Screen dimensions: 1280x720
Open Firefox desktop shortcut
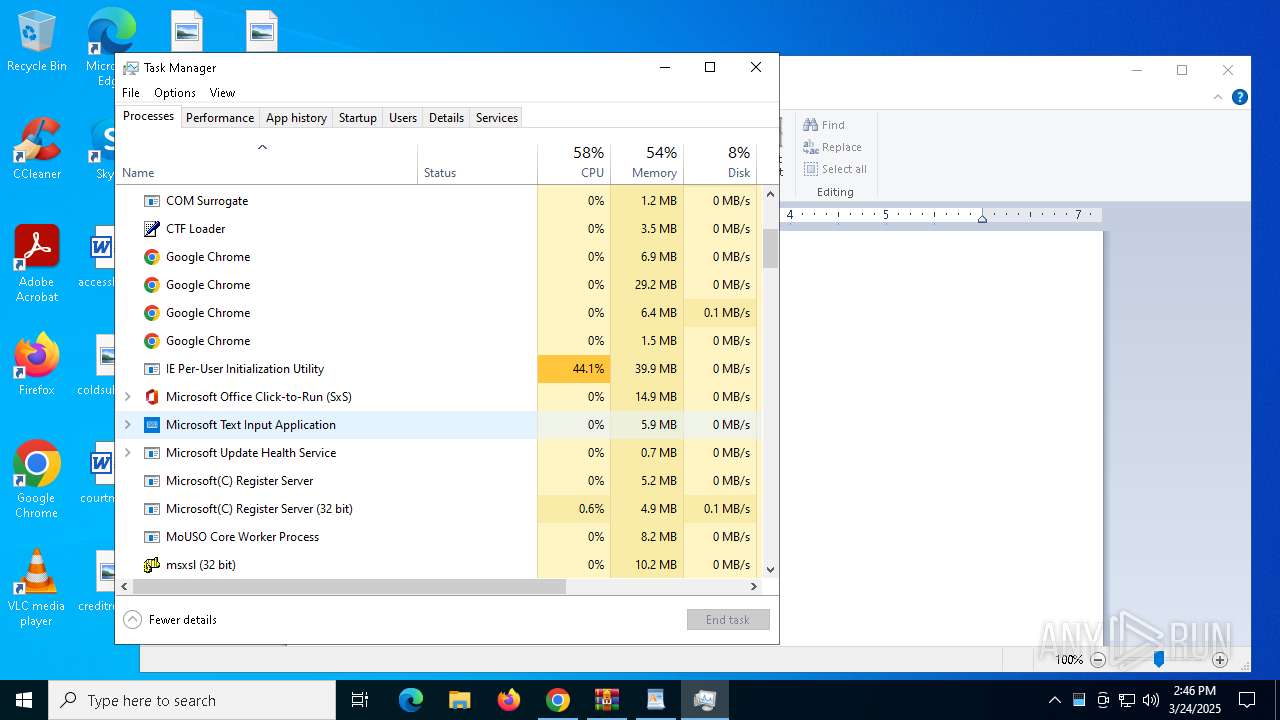click(x=37, y=365)
